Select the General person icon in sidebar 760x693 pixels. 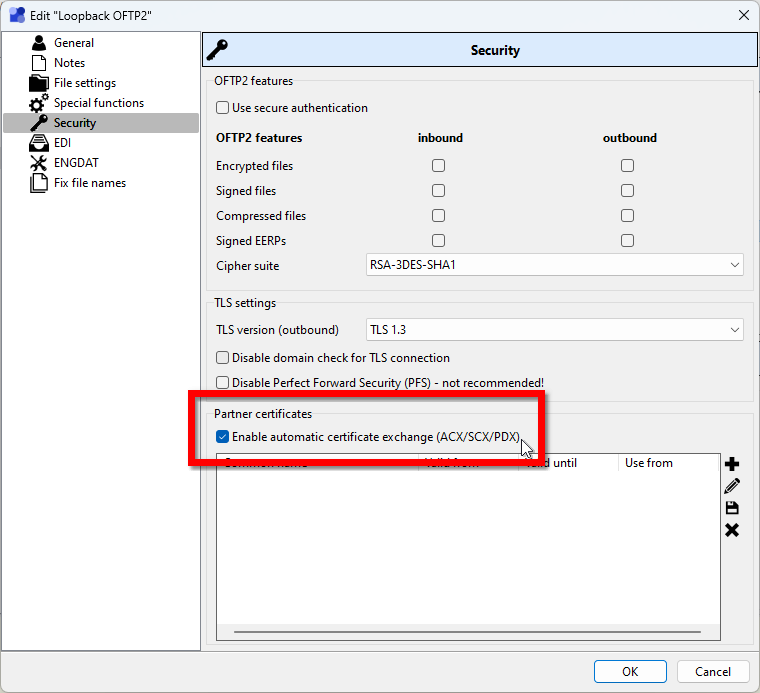click(39, 43)
